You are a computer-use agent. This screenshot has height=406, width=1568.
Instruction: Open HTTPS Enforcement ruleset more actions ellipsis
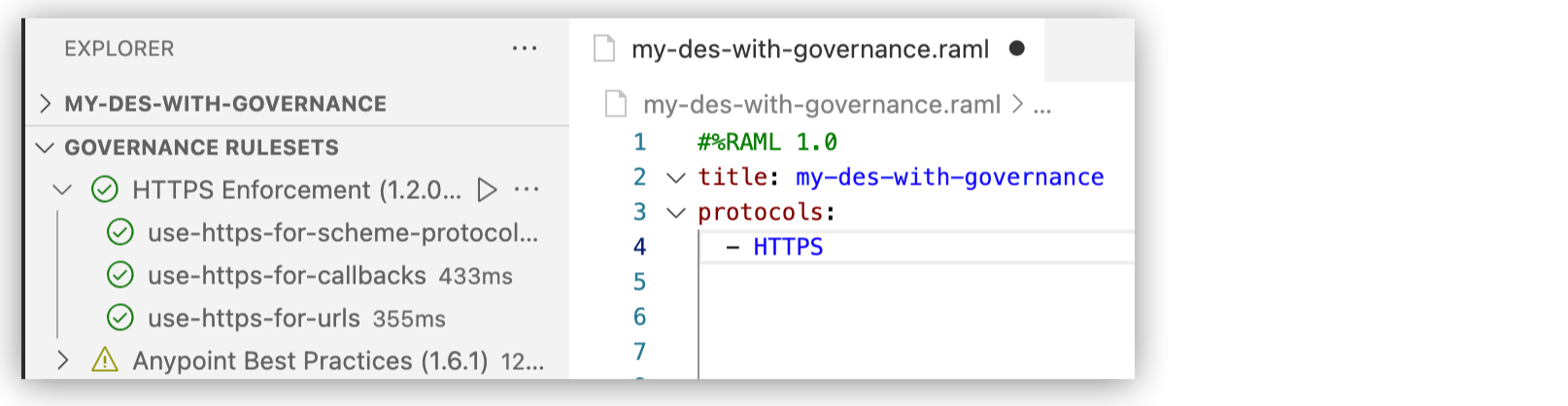(527, 189)
